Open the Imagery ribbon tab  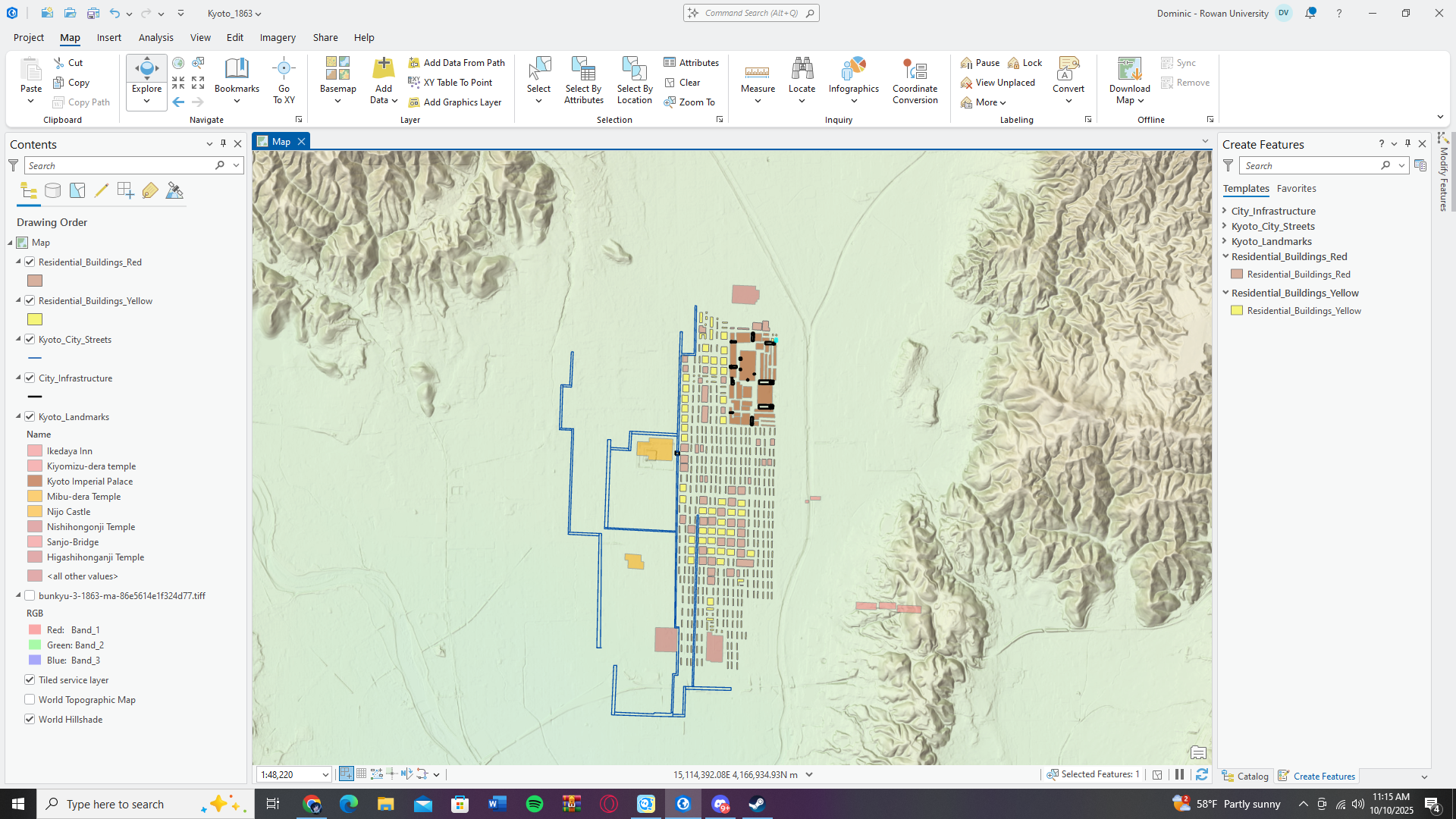(278, 37)
